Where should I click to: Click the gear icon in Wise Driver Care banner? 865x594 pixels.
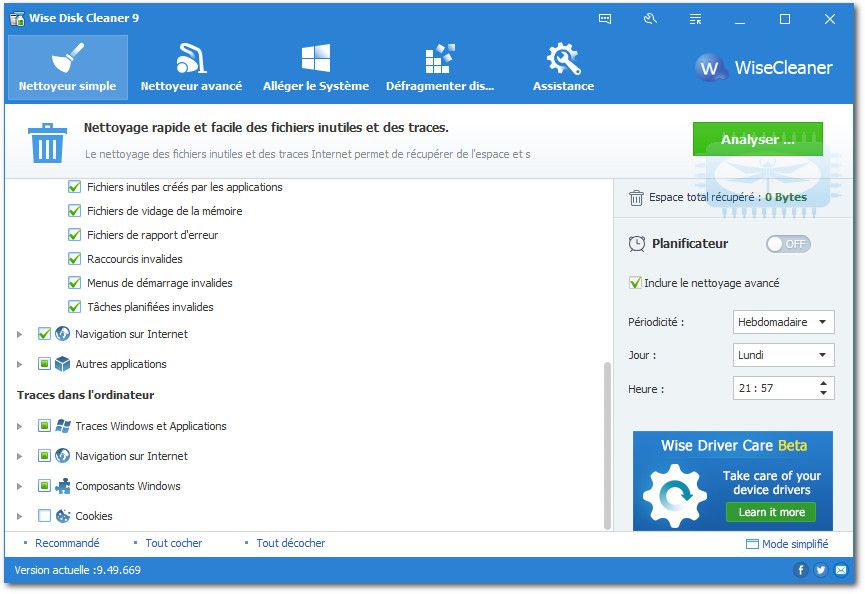(675, 496)
